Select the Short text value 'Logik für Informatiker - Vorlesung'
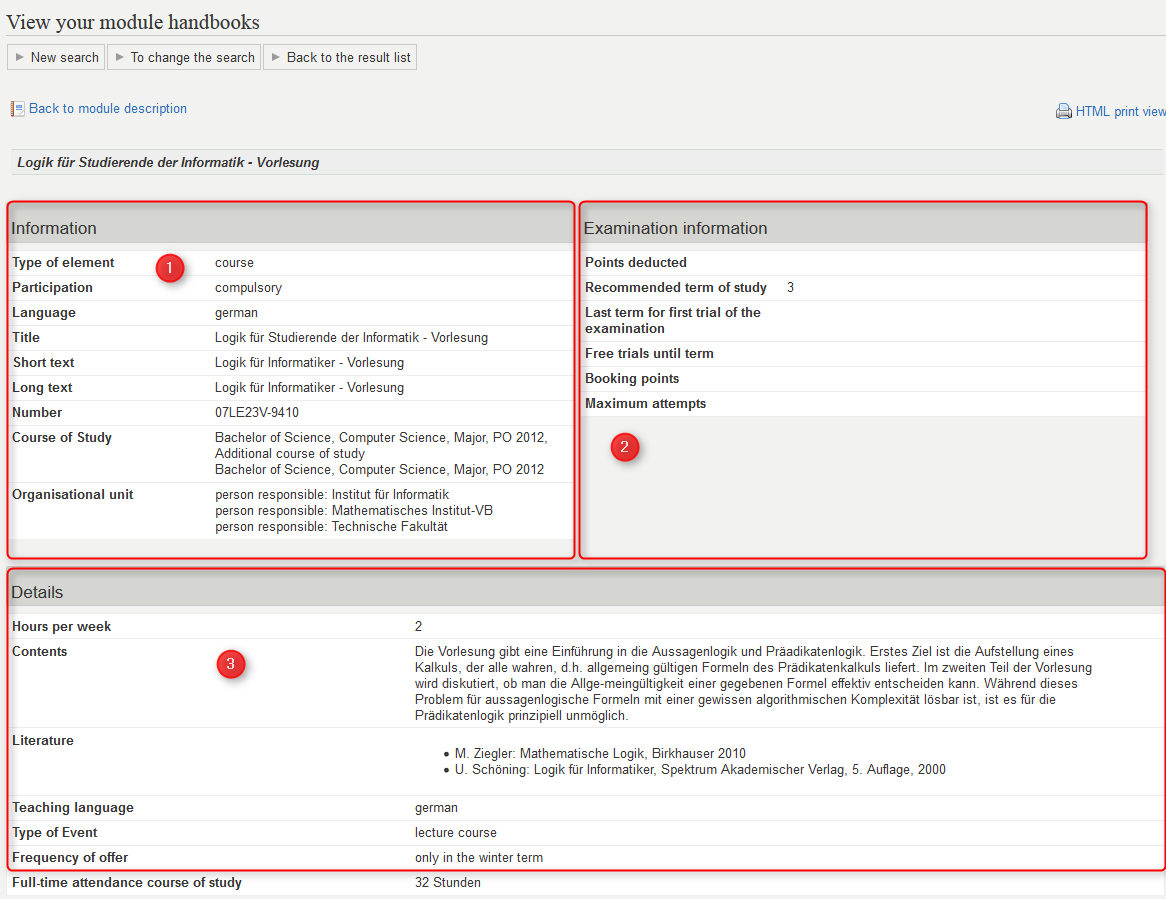This screenshot has width=1166, height=899. (x=309, y=363)
